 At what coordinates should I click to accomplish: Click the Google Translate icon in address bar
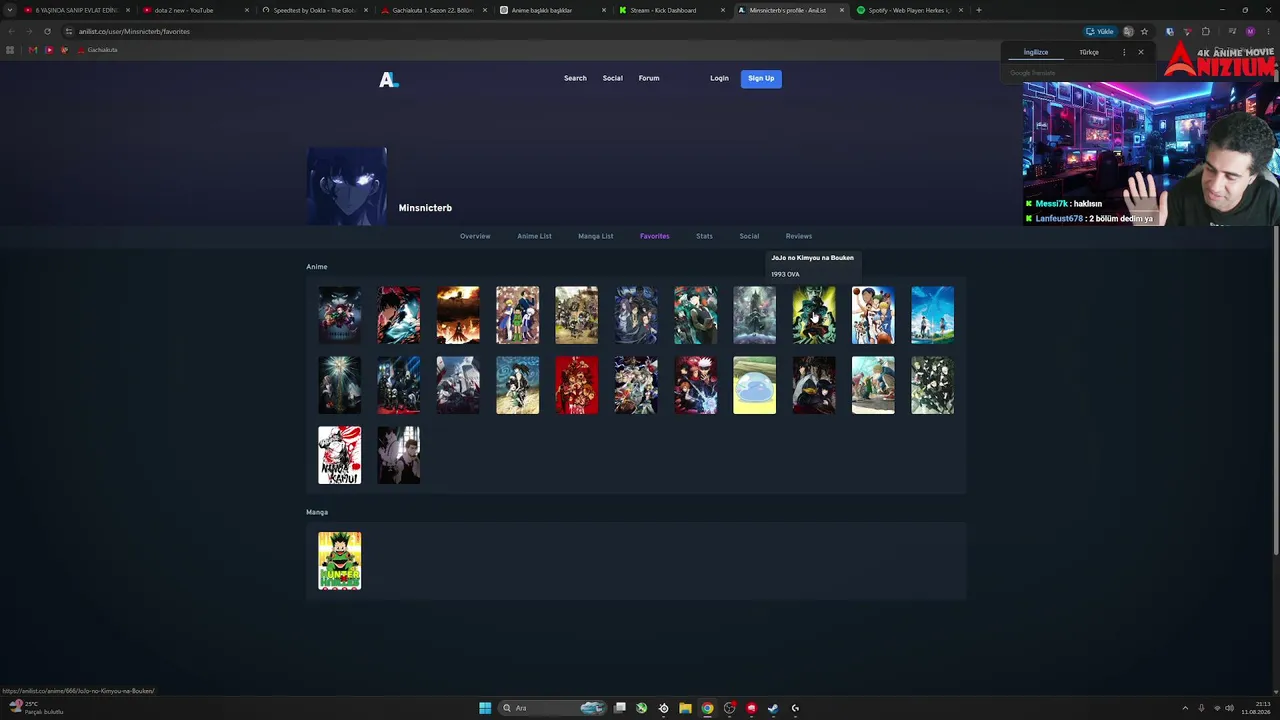(1128, 31)
